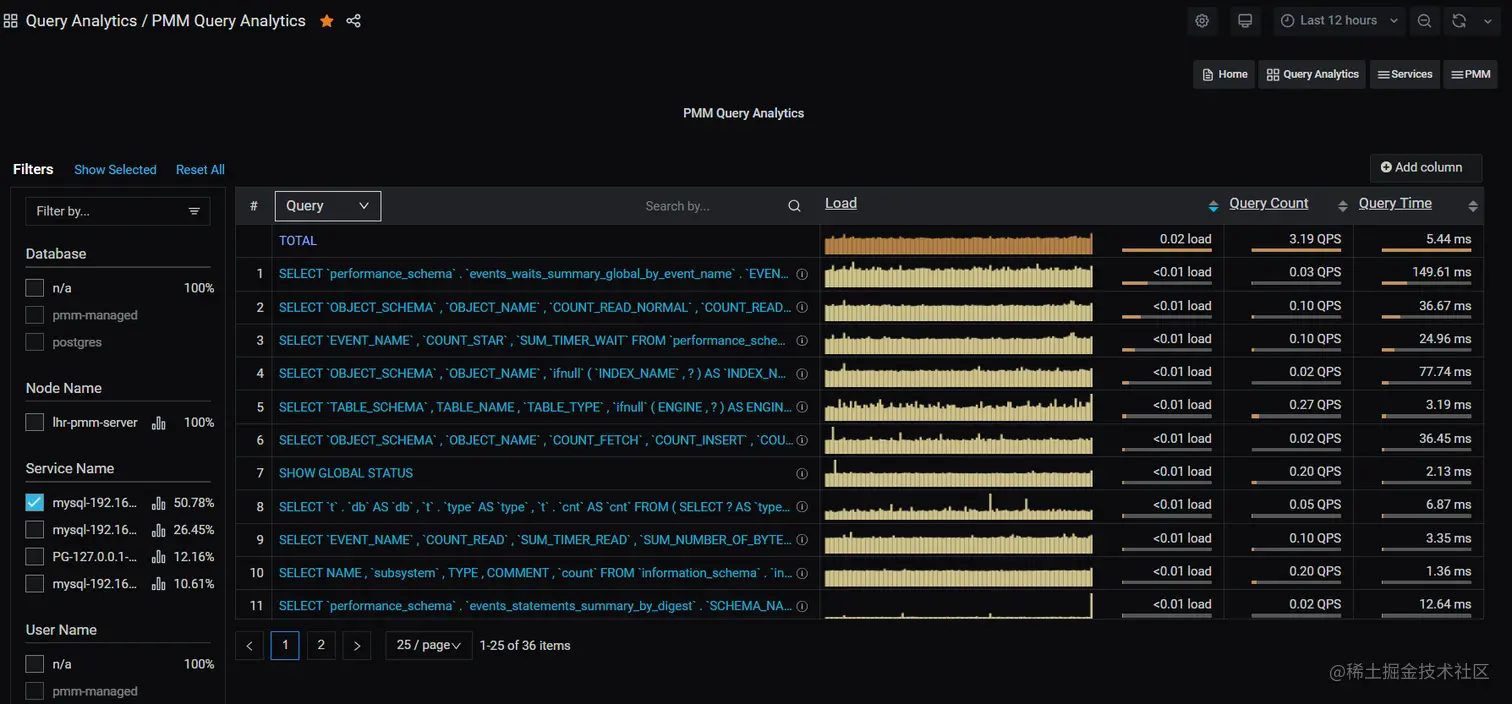
Task: Click TOTAL load sparkline graph
Action: tap(958, 243)
